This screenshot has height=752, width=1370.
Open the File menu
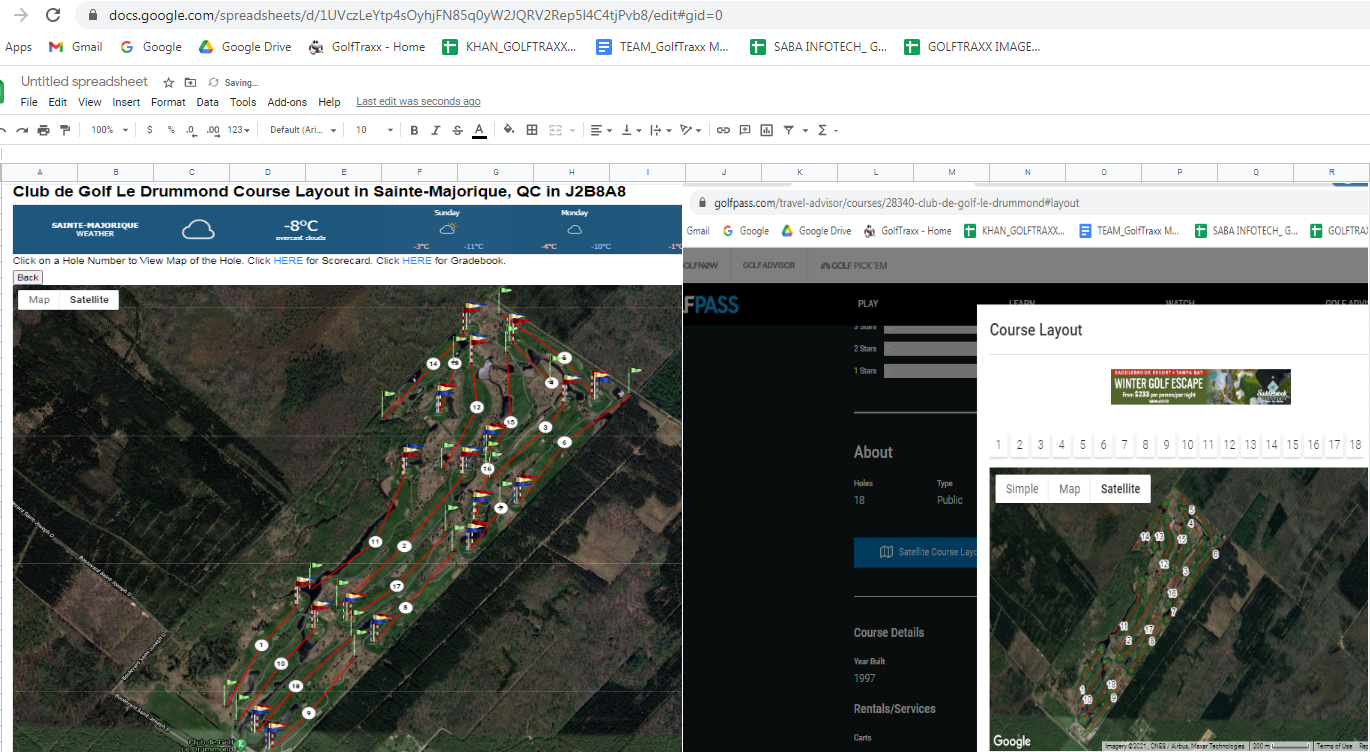(x=29, y=102)
